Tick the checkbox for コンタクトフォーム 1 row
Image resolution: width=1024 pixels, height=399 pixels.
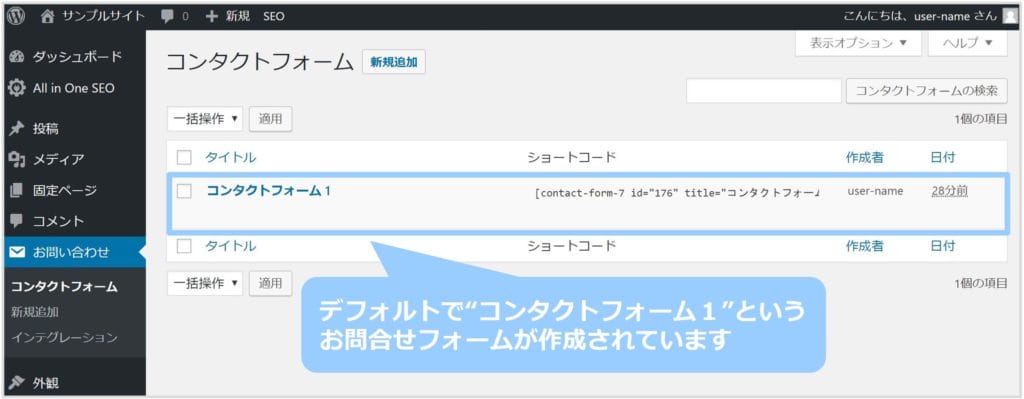[x=184, y=191]
